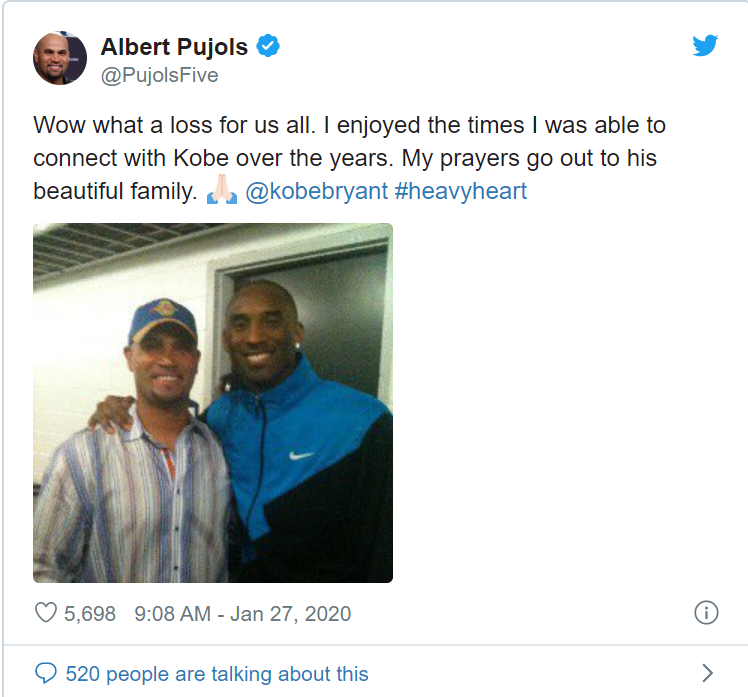Click the praying hands emoji

[221, 191]
